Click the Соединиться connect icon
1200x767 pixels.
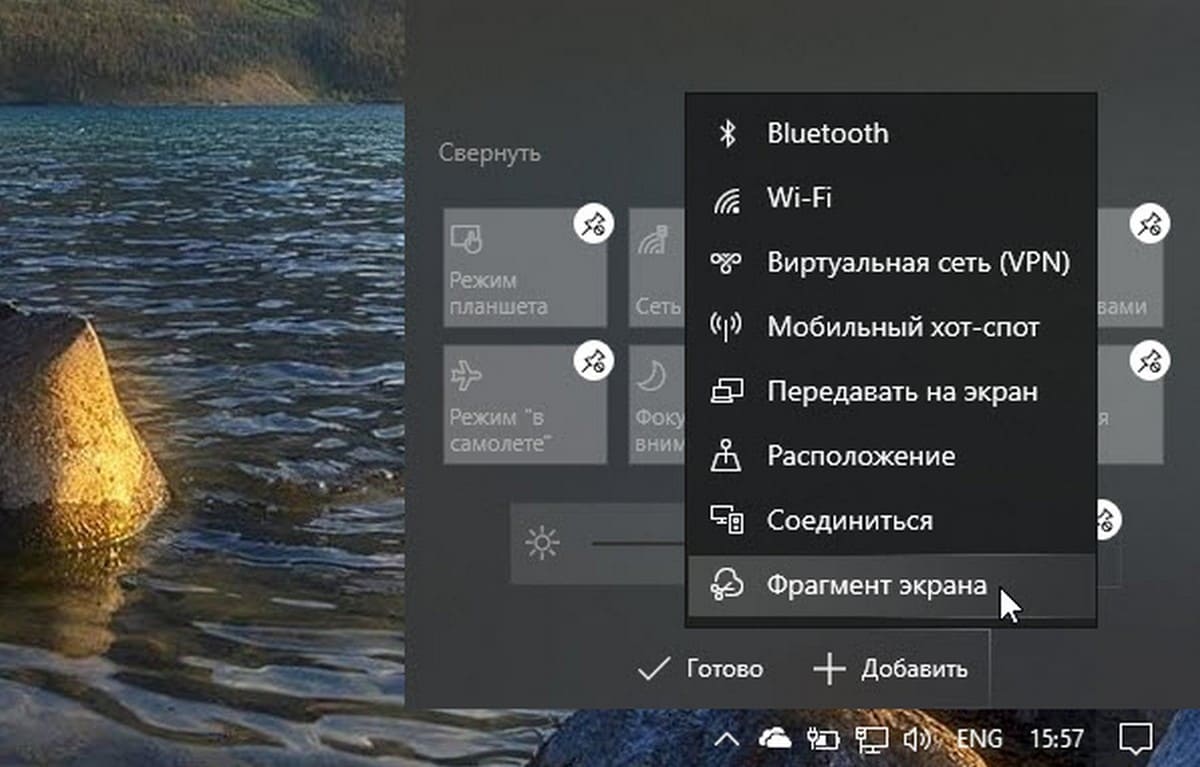pyautogui.click(x=726, y=521)
